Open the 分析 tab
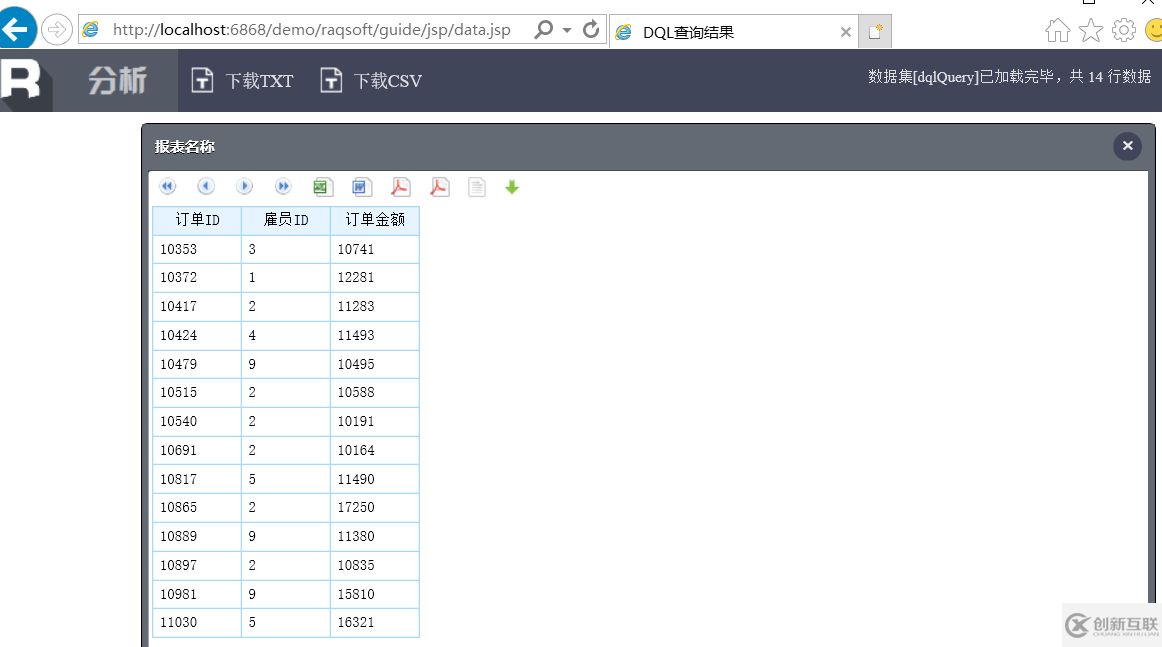The width and height of the screenshot is (1162, 647). 116,80
